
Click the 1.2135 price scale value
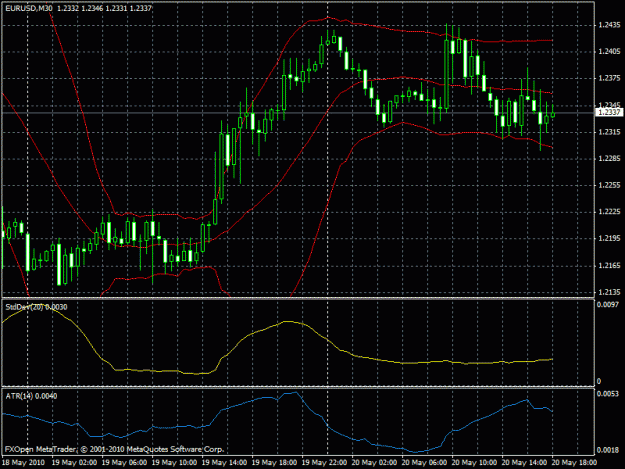tap(609, 292)
